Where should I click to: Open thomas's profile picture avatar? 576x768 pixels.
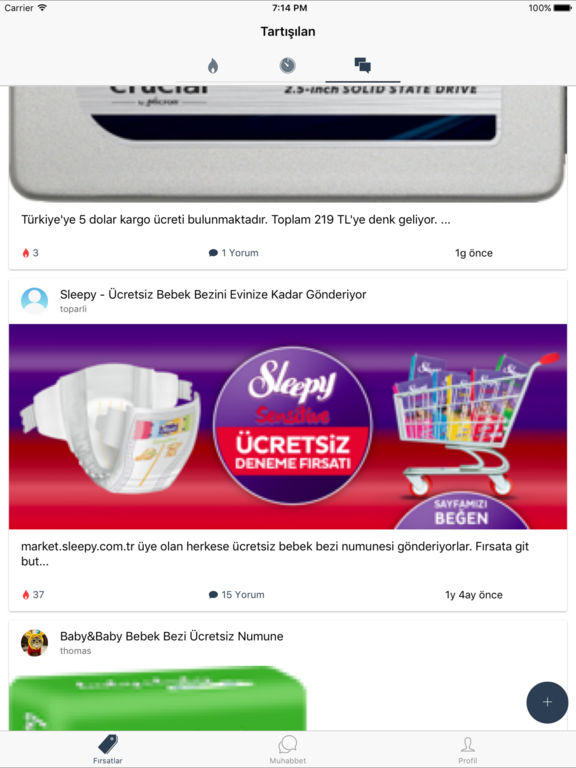(34, 643)
